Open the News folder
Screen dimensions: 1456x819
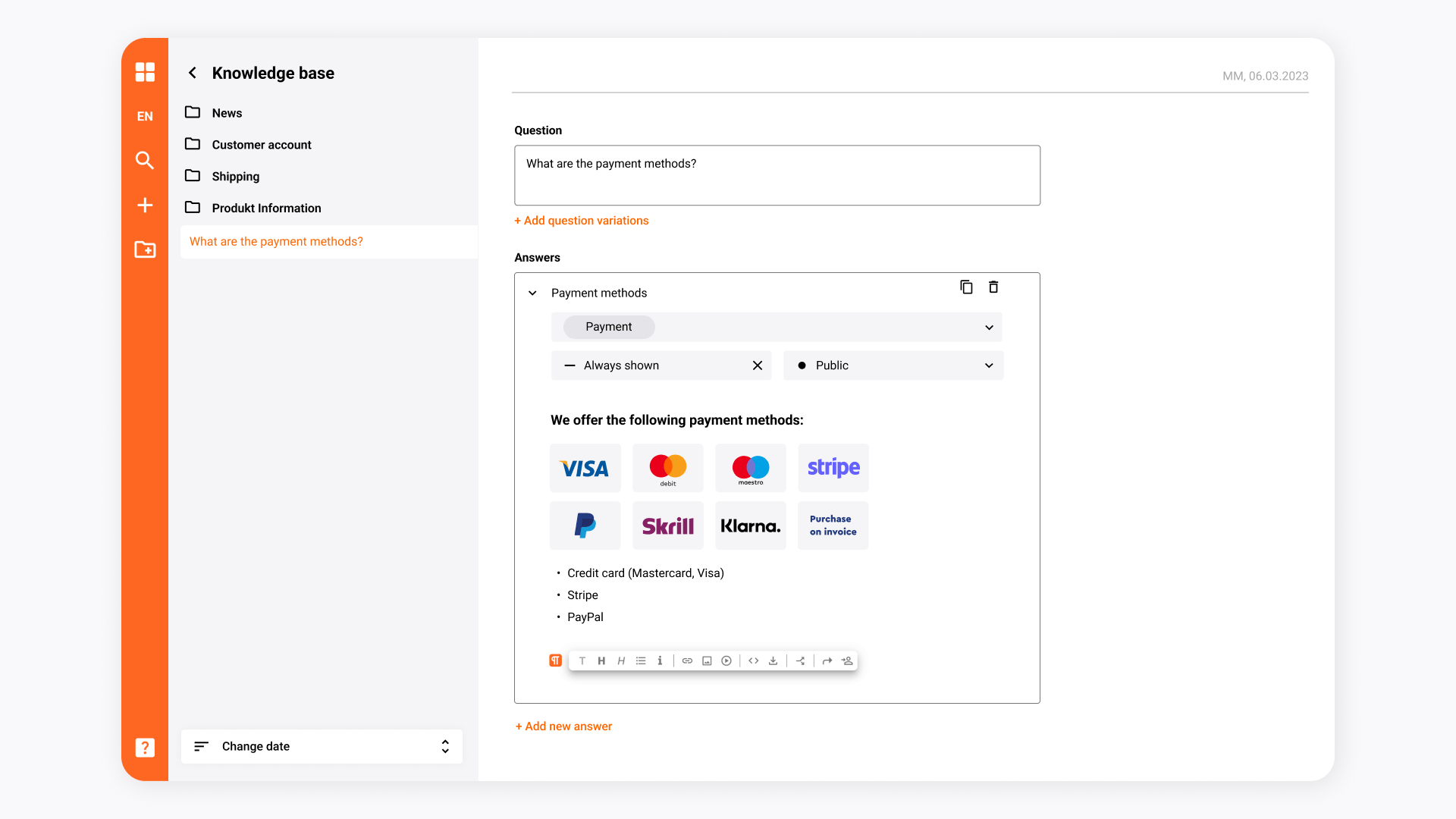click(x=227, y=113)
